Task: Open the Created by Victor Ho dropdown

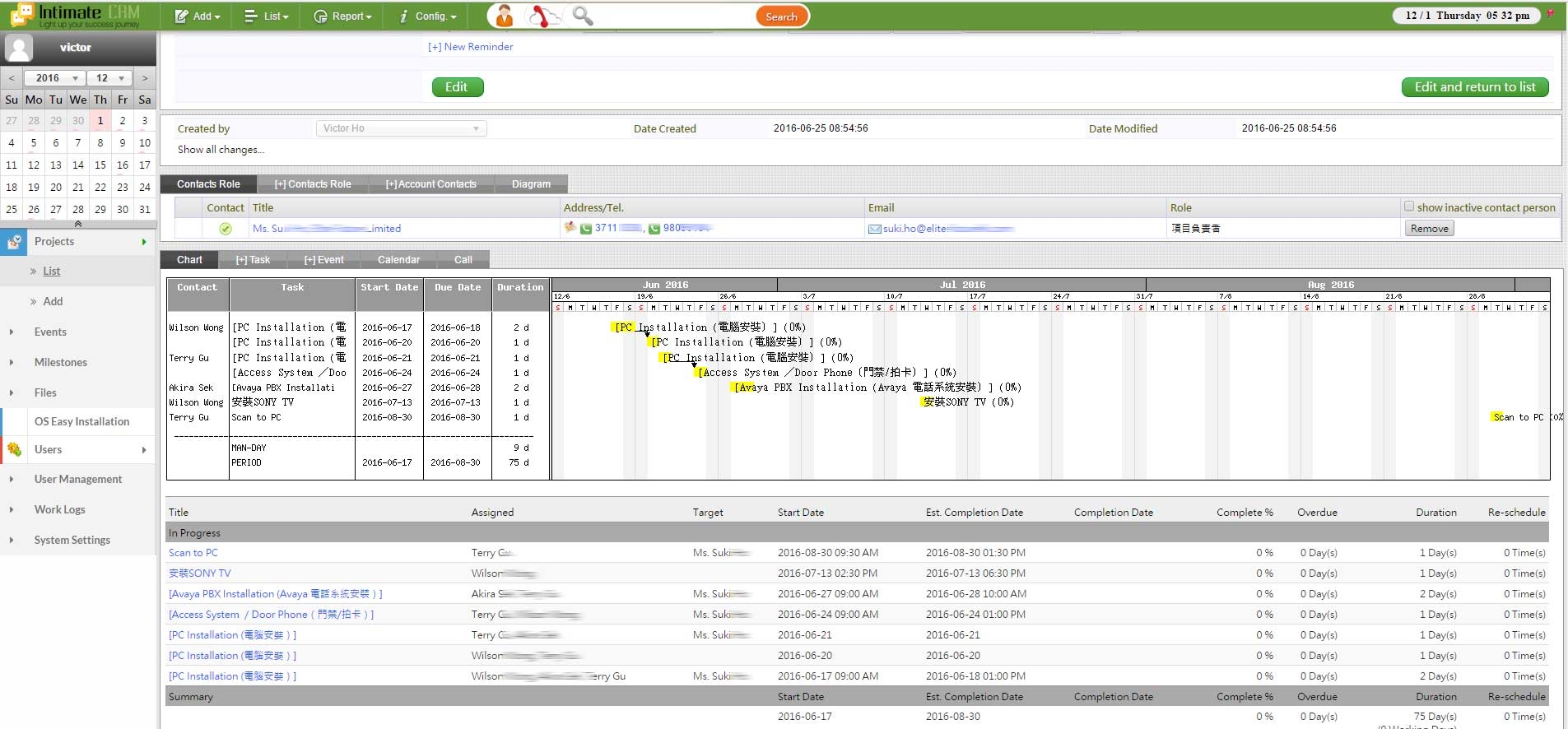Action: [x=401, y=128]
